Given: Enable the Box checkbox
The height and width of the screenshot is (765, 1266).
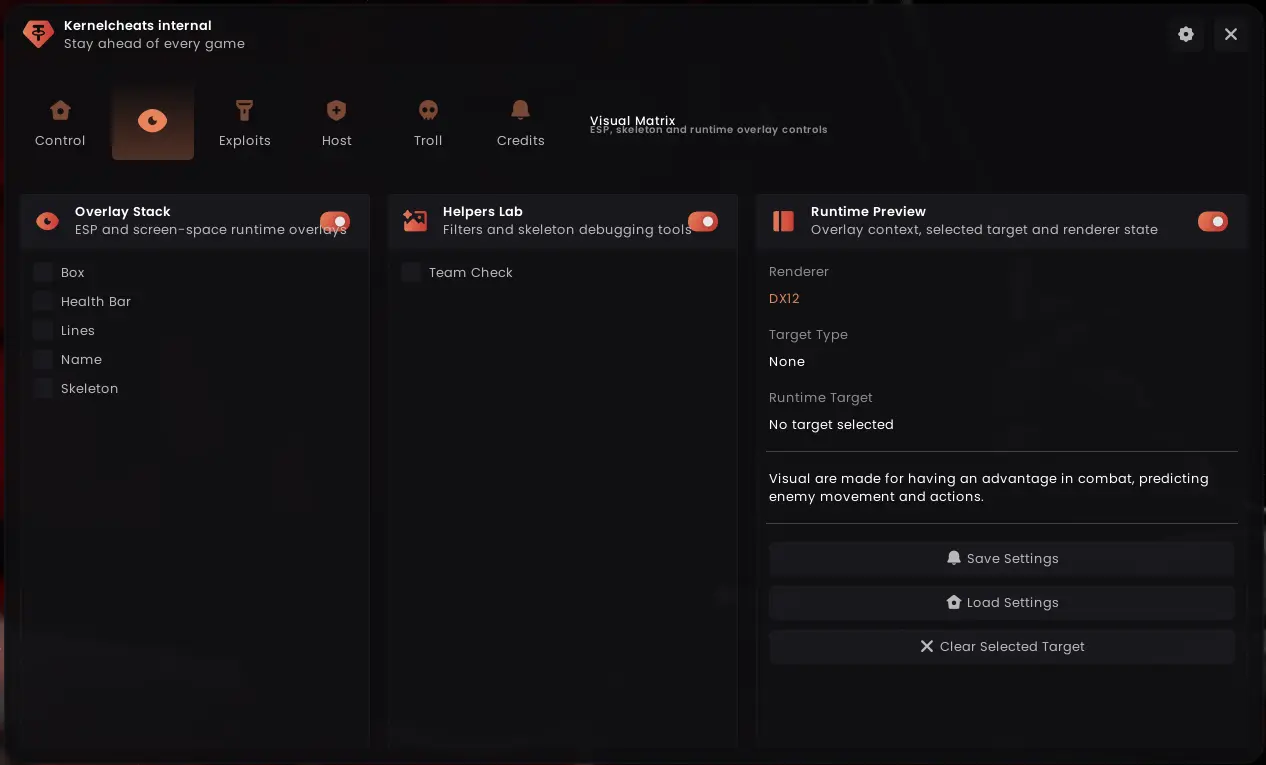Looking at the screenshot, I should (43, 272).
